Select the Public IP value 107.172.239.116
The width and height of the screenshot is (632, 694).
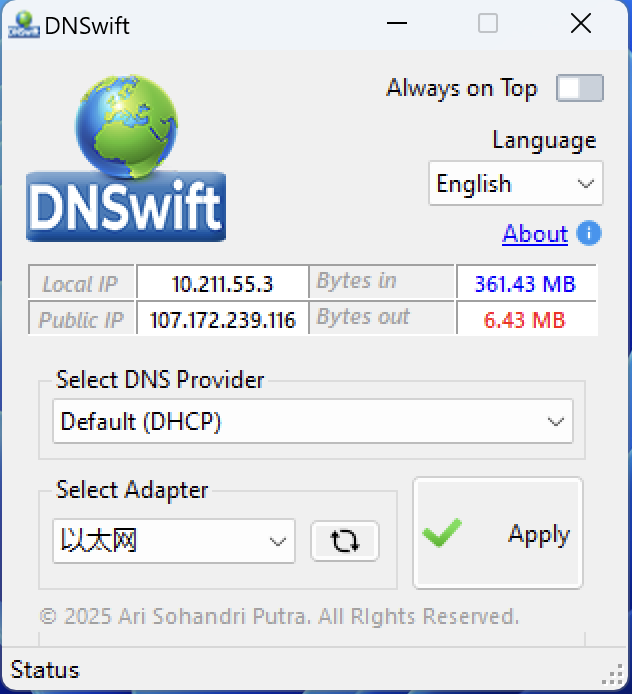tap(222, 320)
